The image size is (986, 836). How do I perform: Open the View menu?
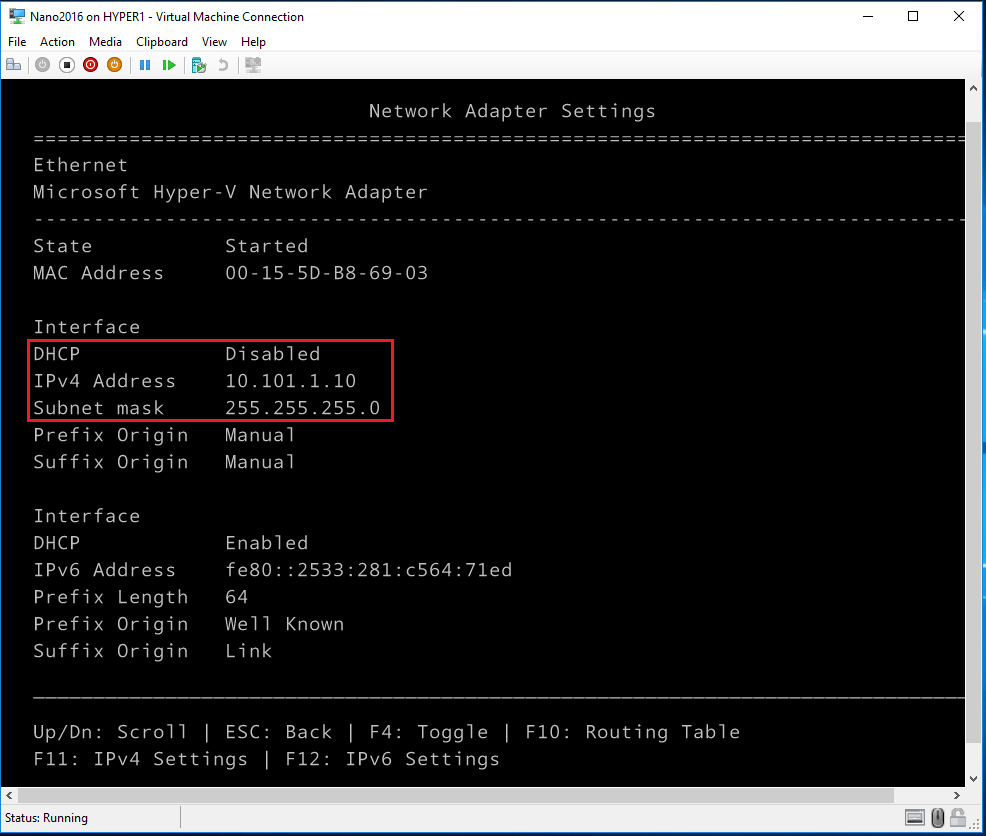(x=214, y=42)
